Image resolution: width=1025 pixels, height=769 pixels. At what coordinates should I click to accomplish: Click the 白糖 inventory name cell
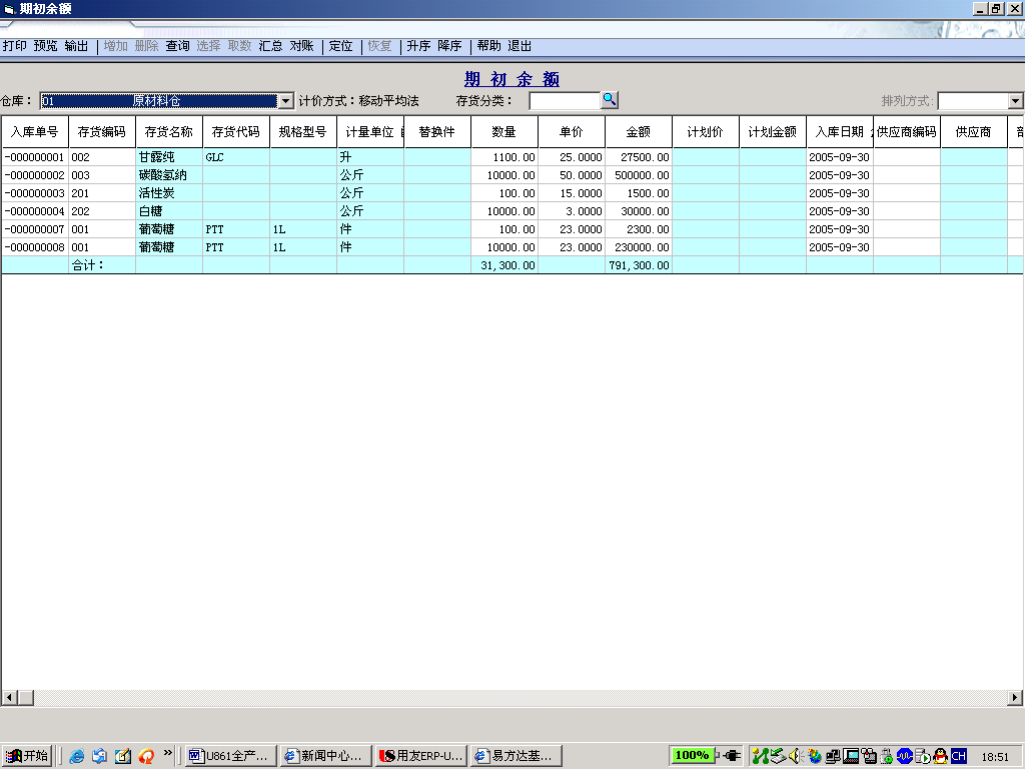[169, 211]
